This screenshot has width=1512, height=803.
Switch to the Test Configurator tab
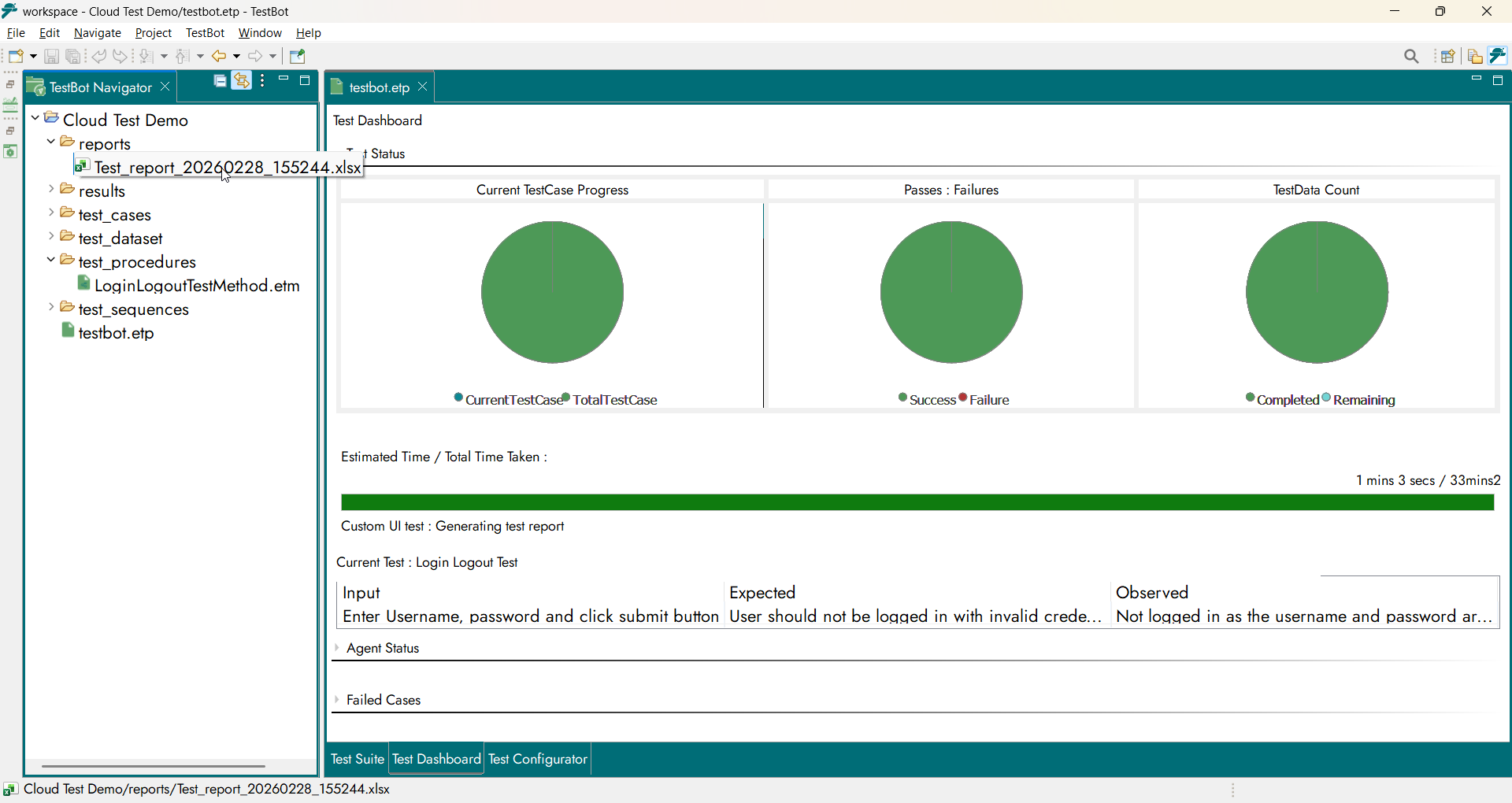[x=538, y=759]
